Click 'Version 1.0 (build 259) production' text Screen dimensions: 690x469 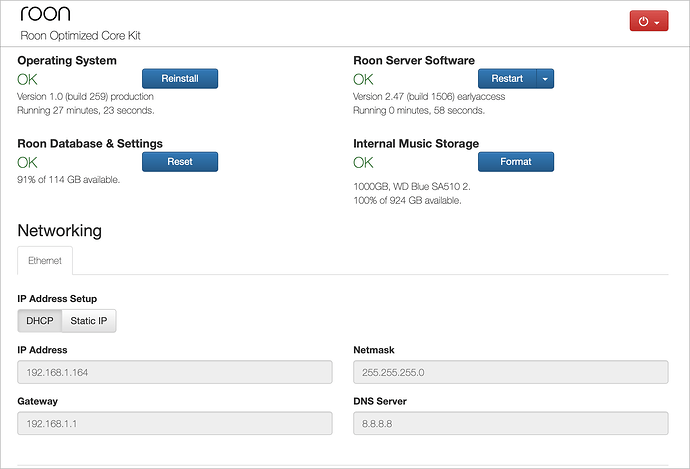pyautogui.click(x=85, y=96)
